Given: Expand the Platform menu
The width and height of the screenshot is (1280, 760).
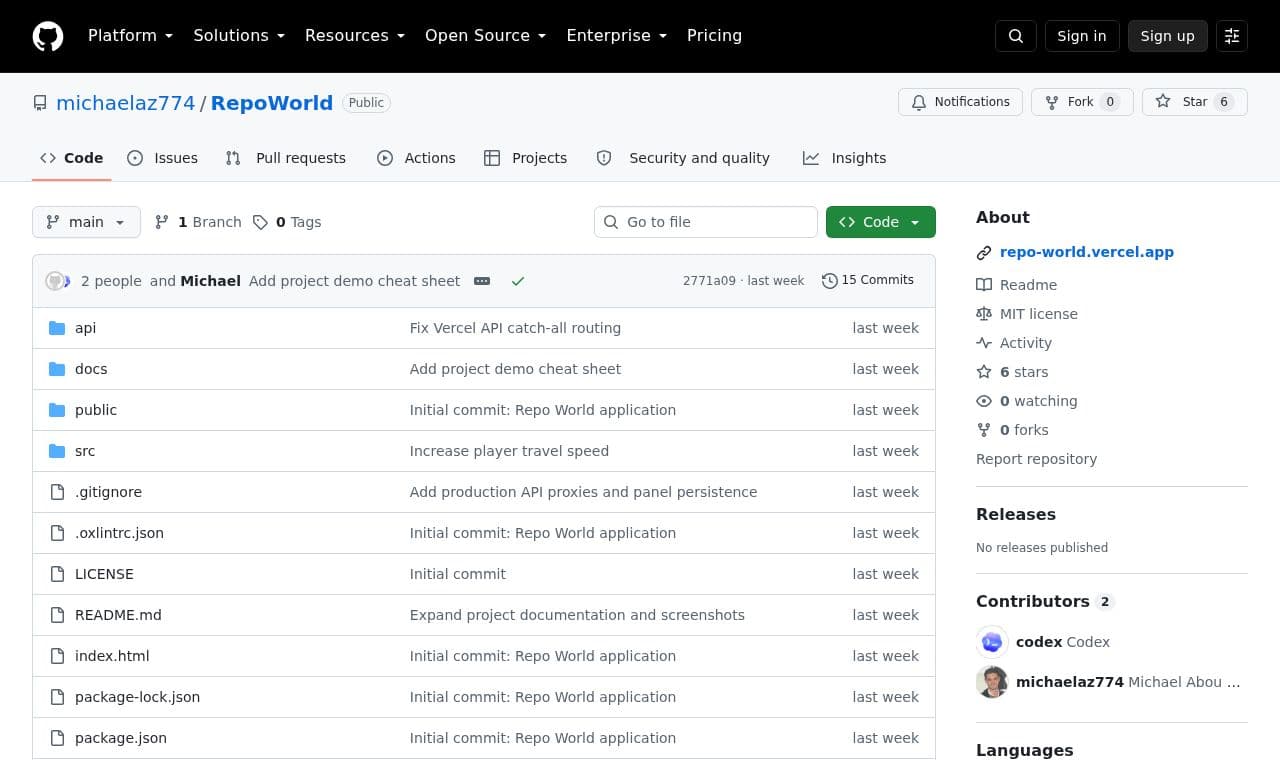Looking at the screenshot, I should pos(131,36).
